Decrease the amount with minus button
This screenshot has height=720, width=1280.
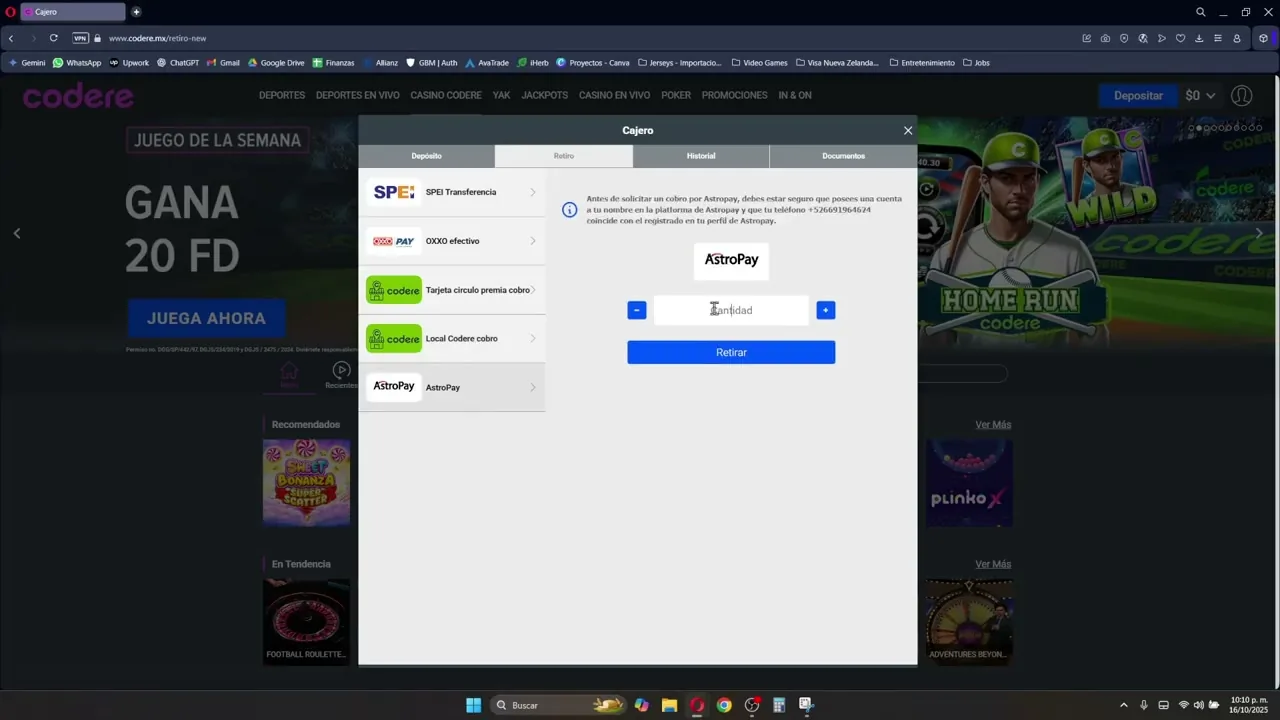637,310
